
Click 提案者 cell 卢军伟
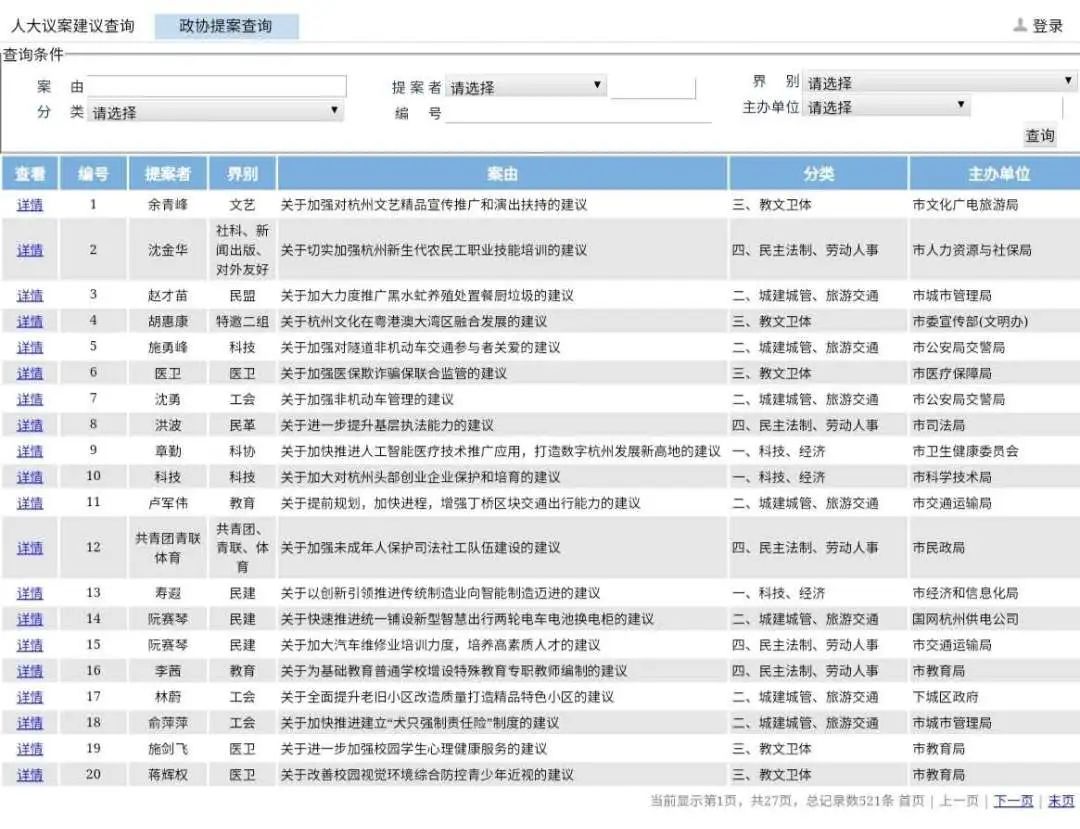coord(167,503)
